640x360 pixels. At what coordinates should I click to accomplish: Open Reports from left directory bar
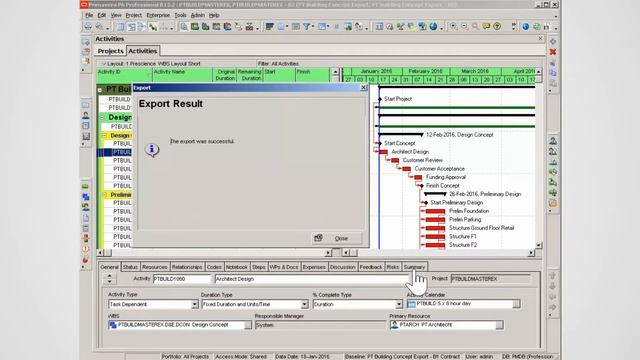(86, 126)
